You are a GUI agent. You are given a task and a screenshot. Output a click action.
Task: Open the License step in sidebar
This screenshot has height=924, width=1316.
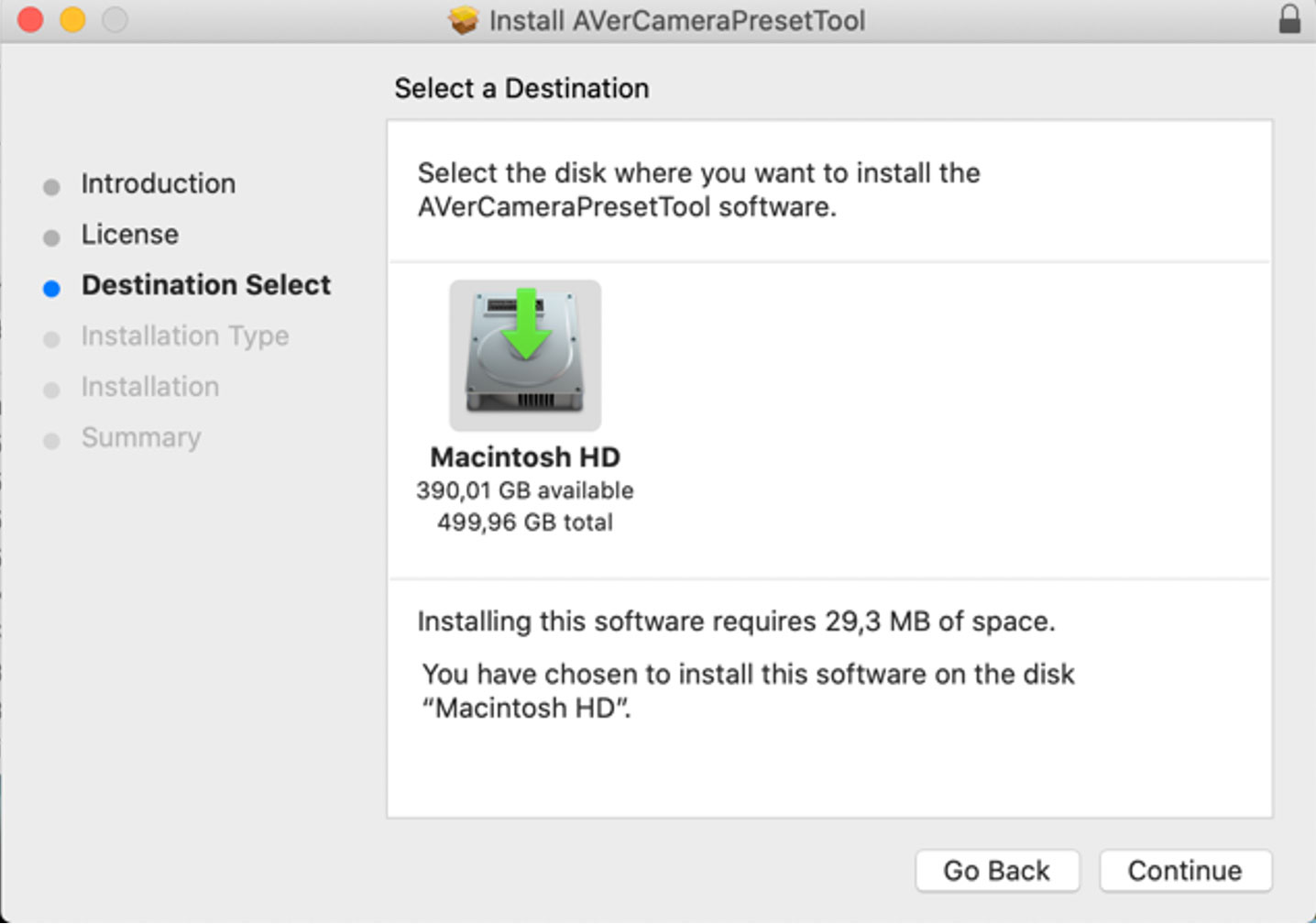(129, 235)
